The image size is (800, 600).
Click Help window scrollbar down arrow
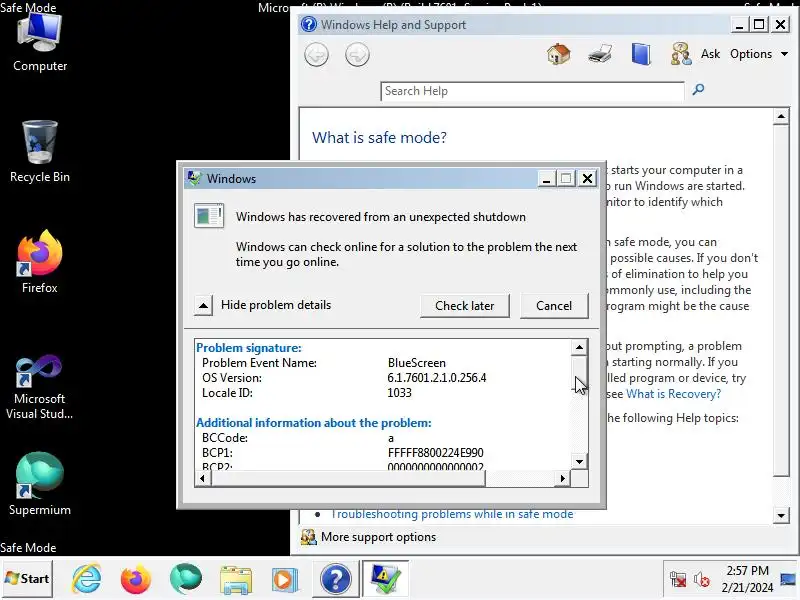pos(781,515)
